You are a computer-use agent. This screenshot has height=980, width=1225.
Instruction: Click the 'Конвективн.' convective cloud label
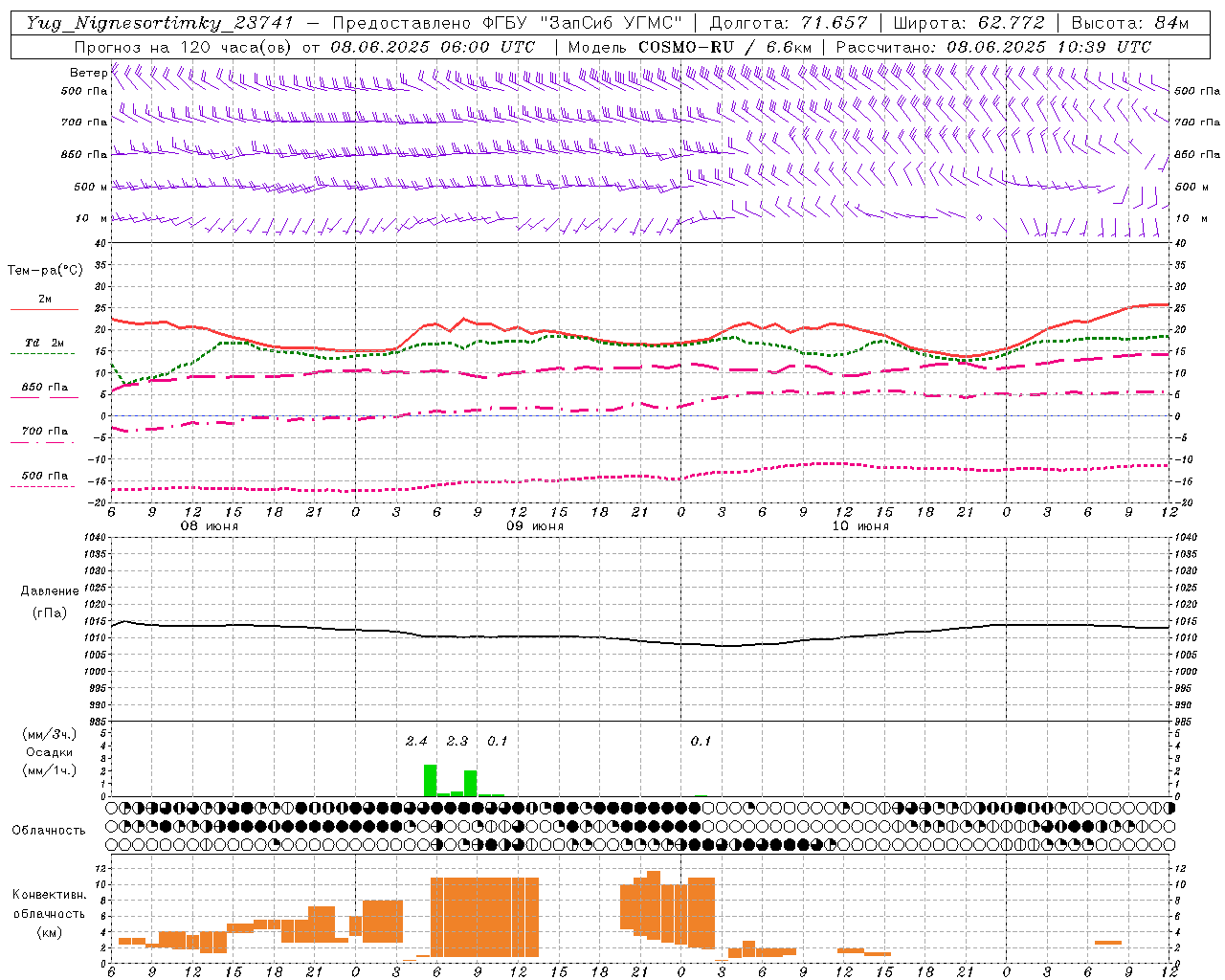(50, 895)
